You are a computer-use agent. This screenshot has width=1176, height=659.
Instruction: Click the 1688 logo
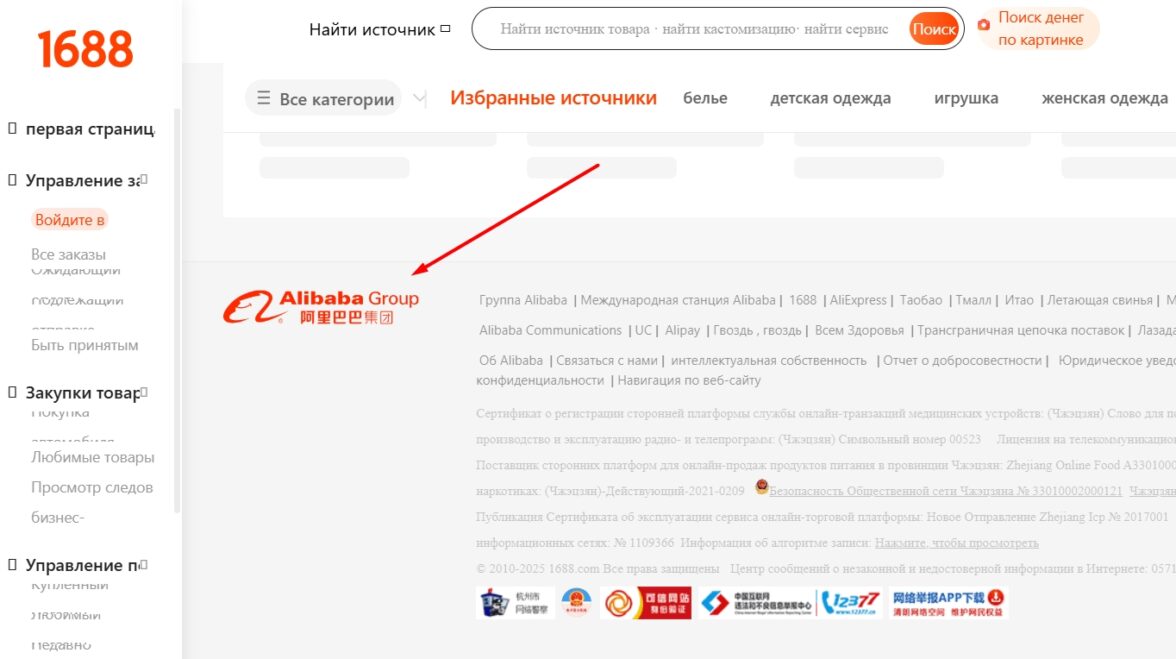tap(85, 49)
